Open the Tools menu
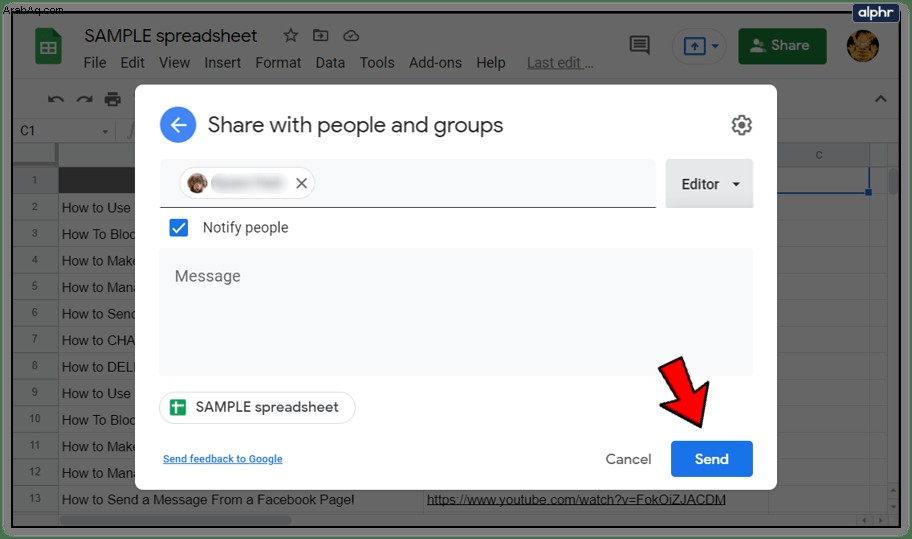912x539 pixels. (377, 62)
